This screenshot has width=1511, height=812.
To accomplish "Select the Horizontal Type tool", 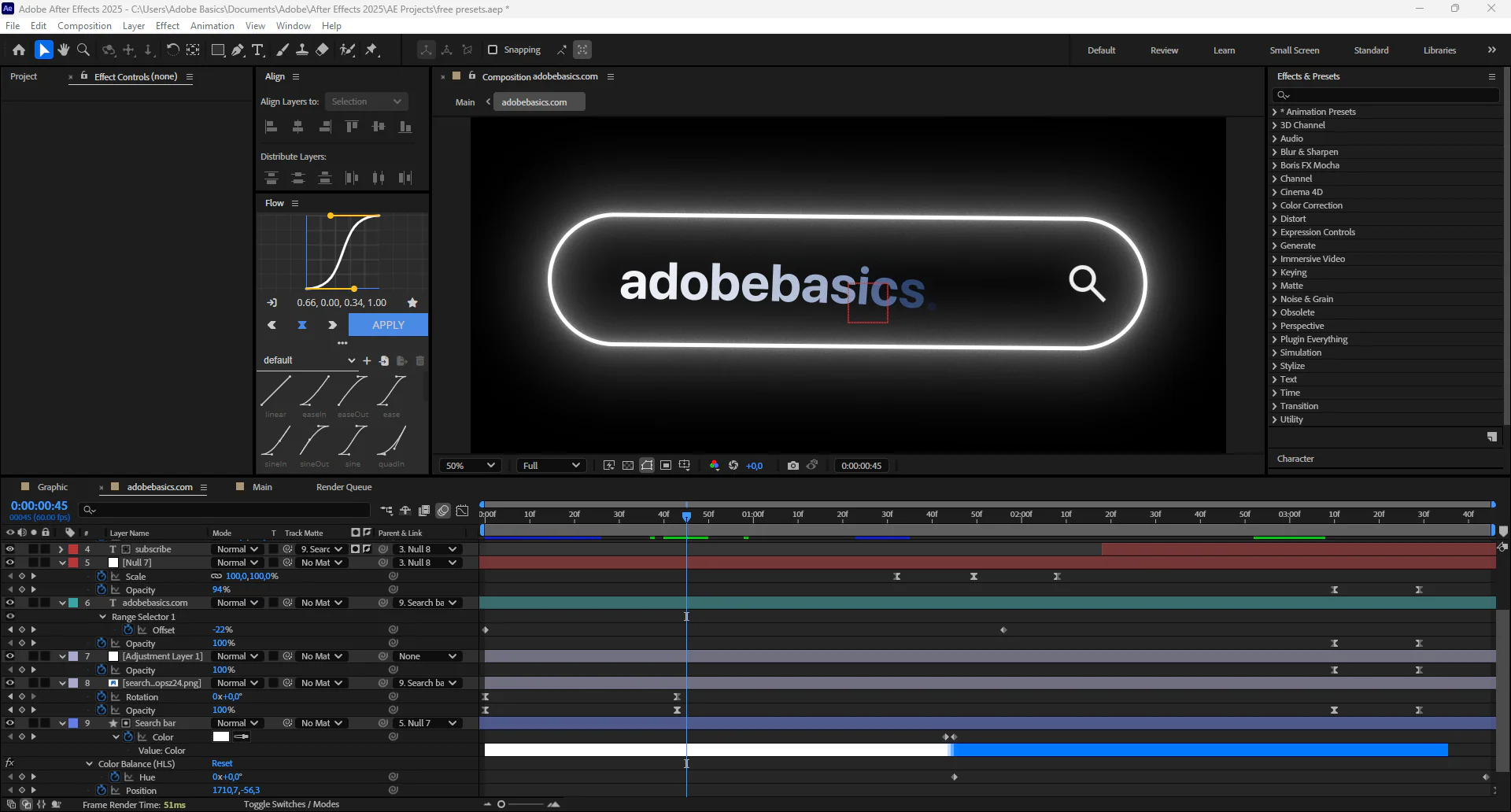I will point(257,50).
